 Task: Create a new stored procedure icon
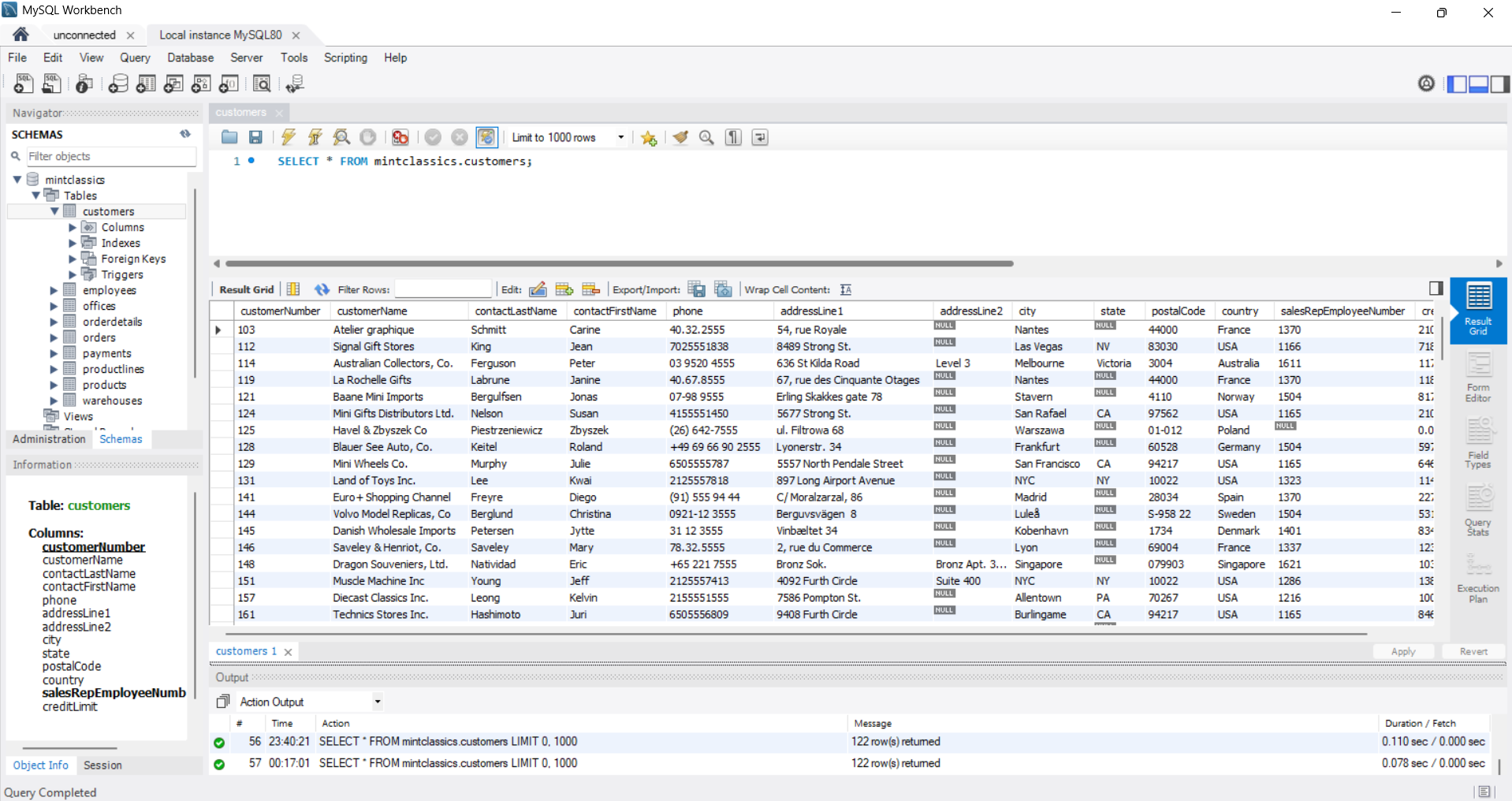201,84
